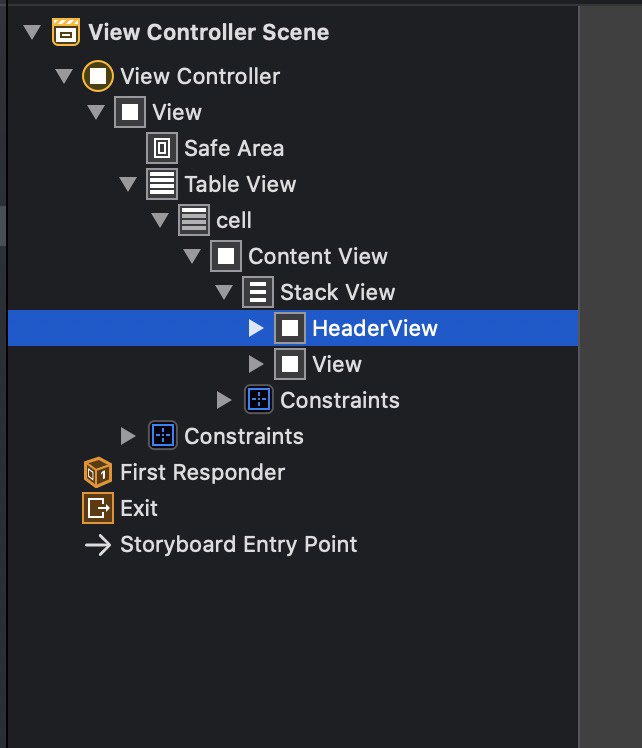
Task: Select the HeaderView row
Action: pyautogui.click(x=293, y=328)
